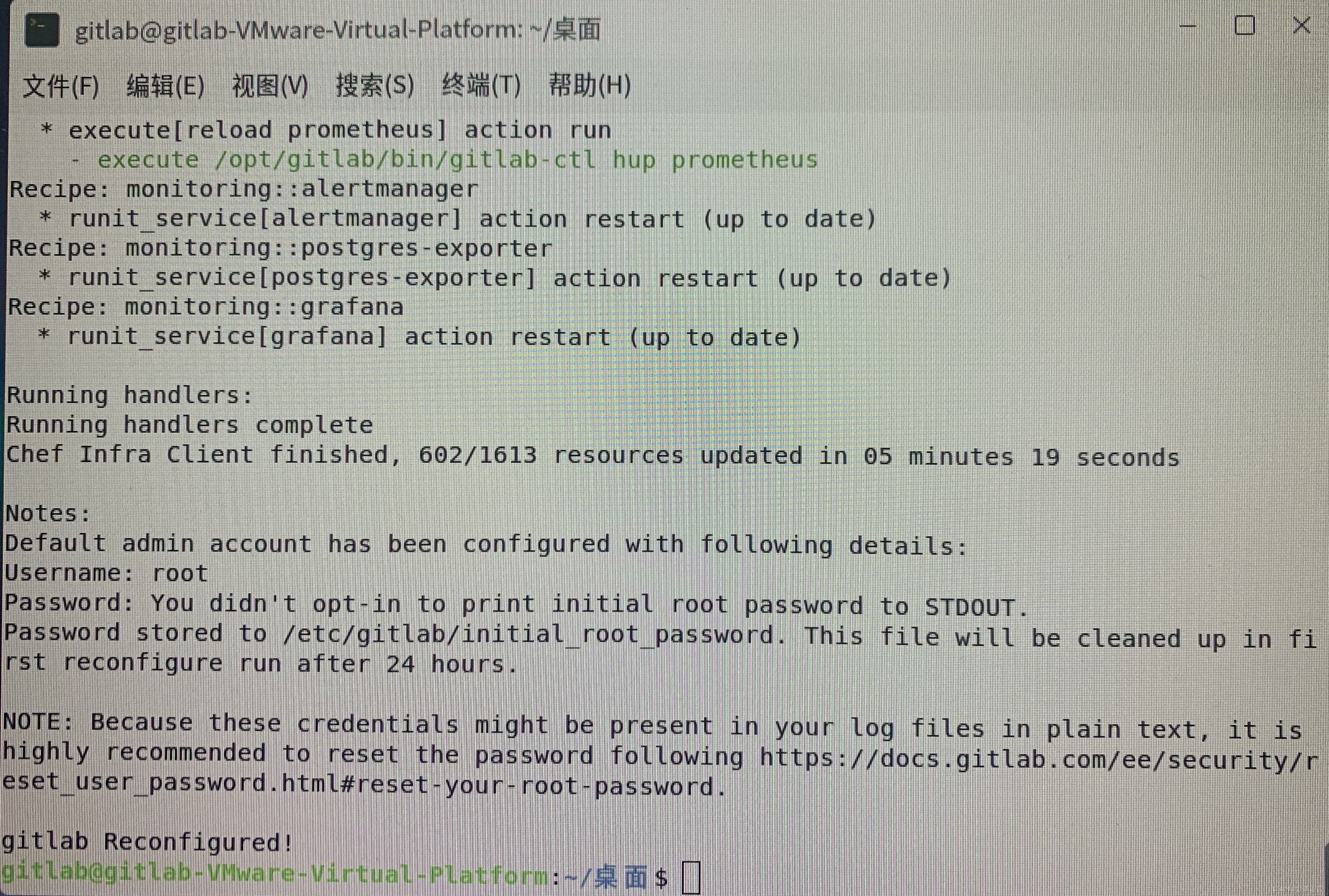Viewport: 1329px width, 896px height.
Task: Open the 搜索(S) menu
Action: [x=375, y=86]
